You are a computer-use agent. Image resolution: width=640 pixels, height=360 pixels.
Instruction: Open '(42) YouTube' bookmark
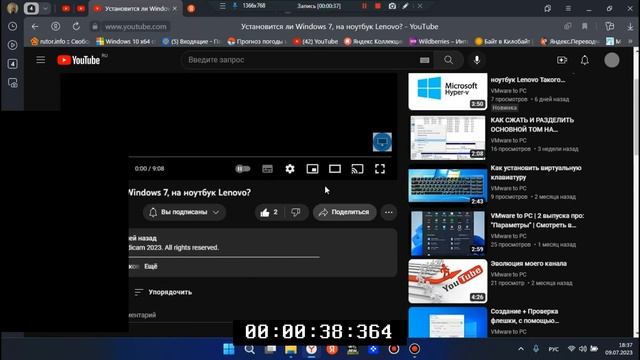pos(316,42)
